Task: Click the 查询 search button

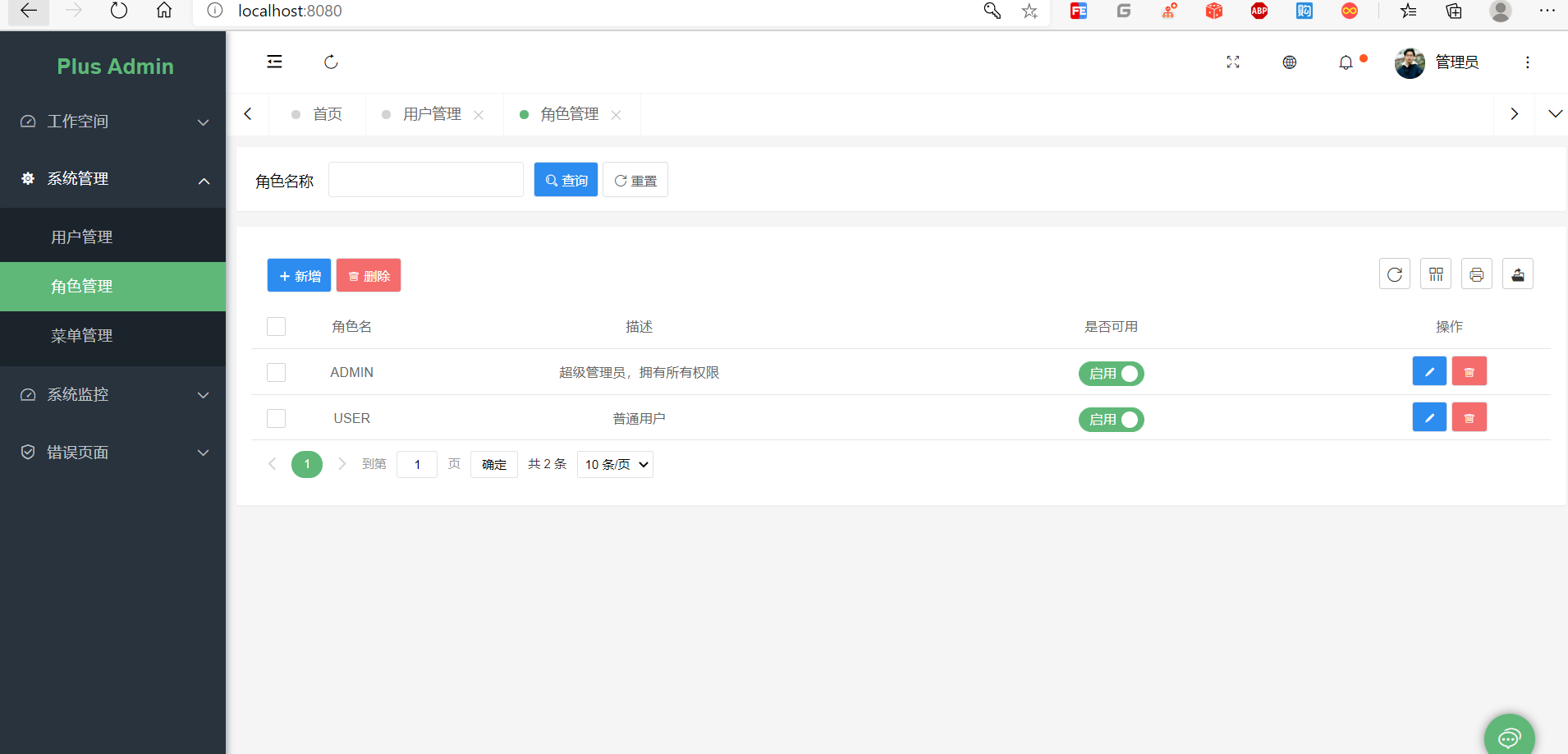Action: [x=566, y=180]
